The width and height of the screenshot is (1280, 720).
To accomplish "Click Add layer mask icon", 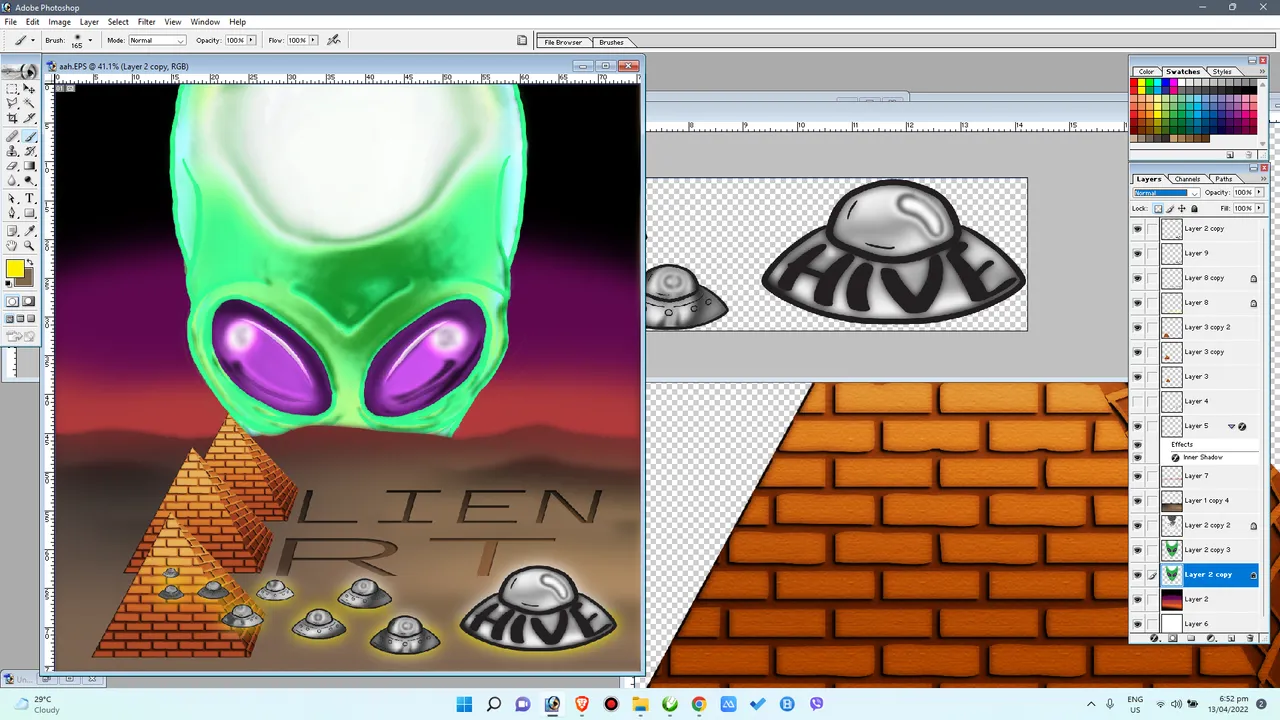I will pos(1174,638).
